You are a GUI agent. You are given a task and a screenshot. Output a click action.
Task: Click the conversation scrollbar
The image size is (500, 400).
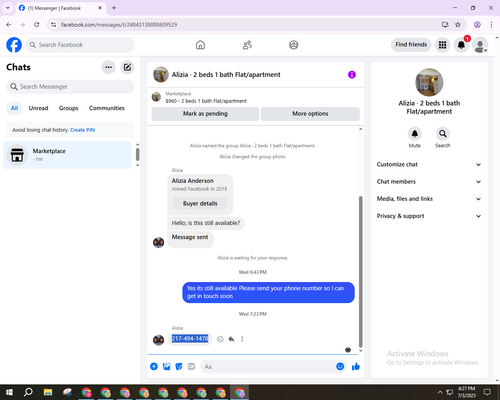click(x=360, y=272)
